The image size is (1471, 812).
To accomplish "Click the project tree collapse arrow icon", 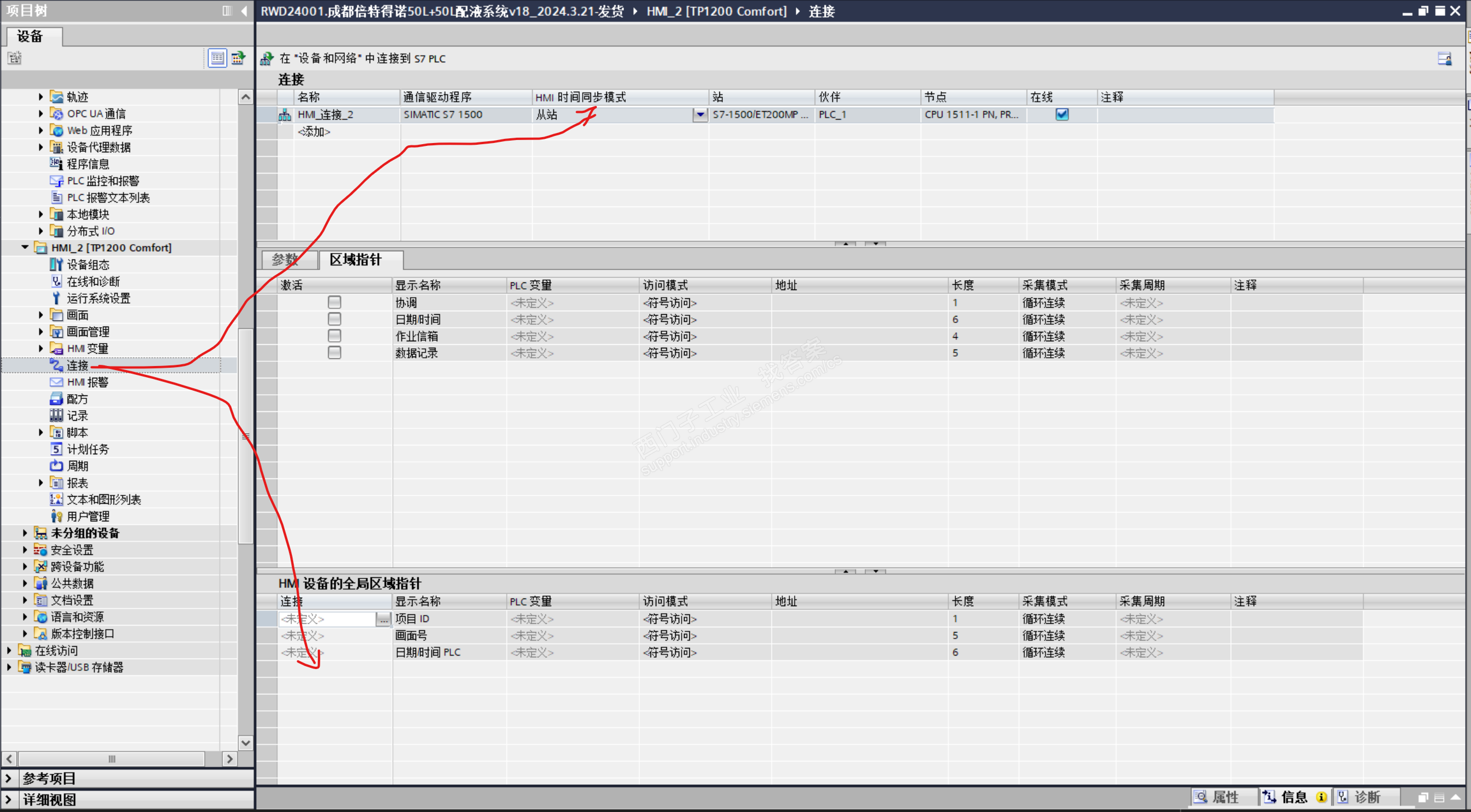I will tap(244, 11).
